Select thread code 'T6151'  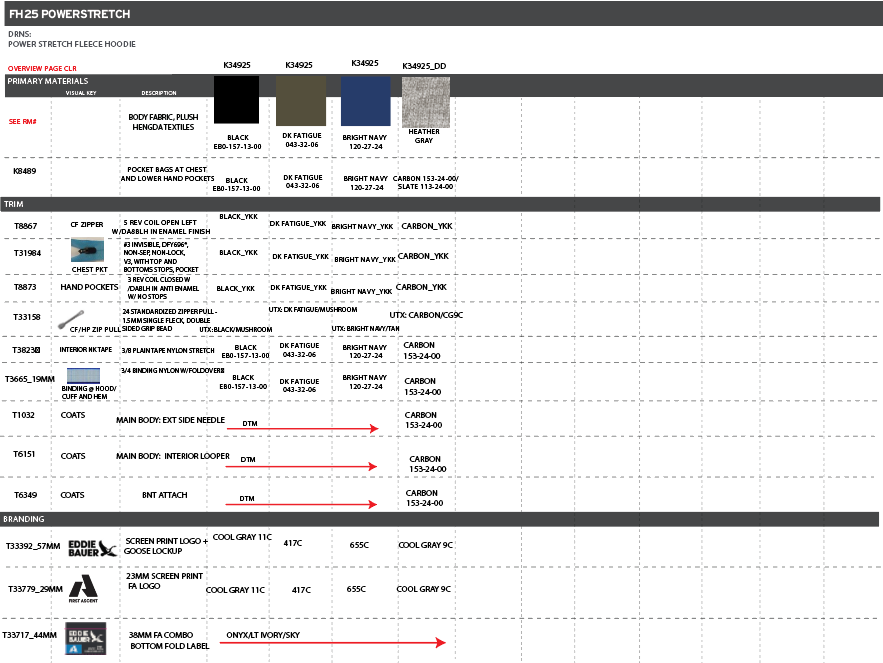pos(24,454)
